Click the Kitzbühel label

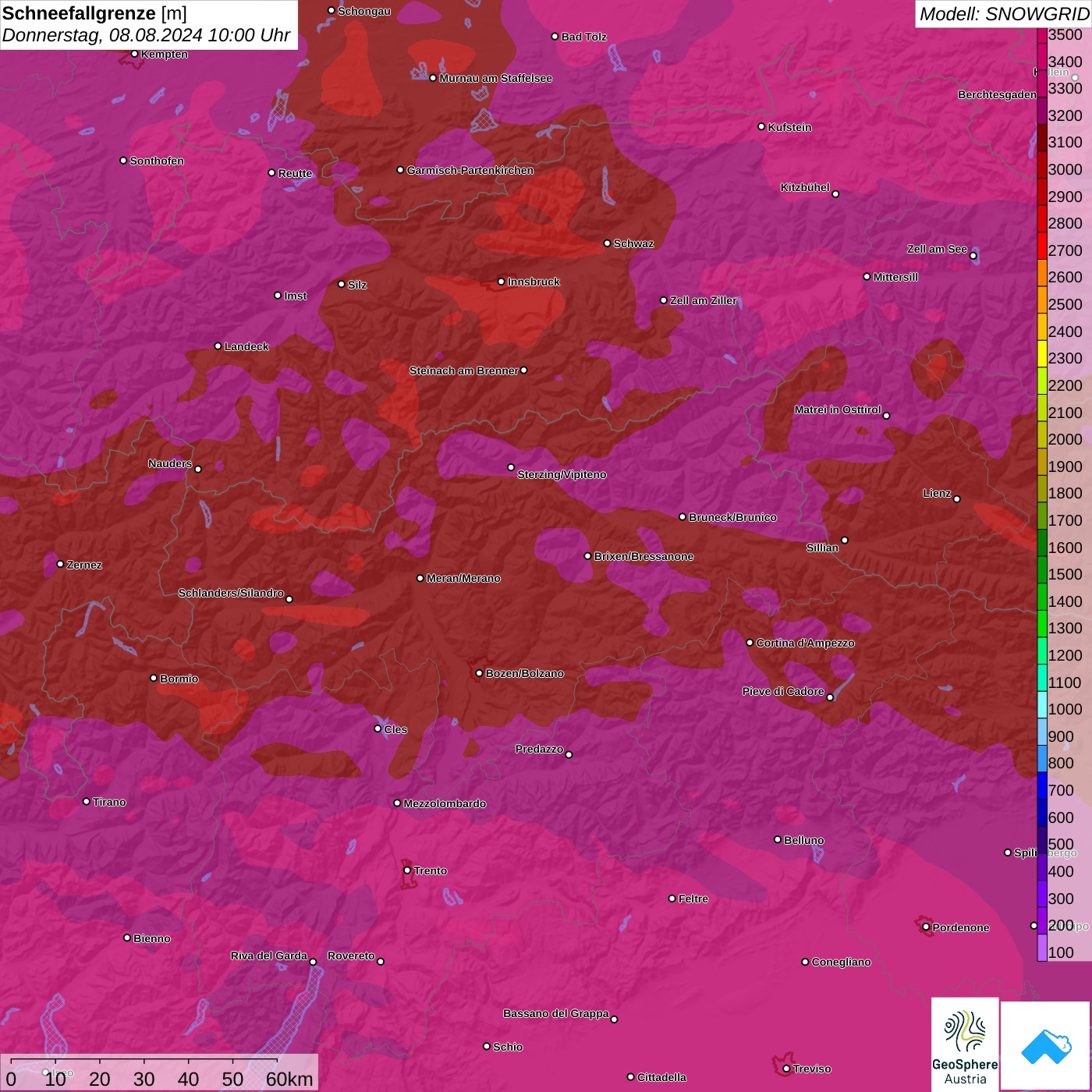click(806, 187)
